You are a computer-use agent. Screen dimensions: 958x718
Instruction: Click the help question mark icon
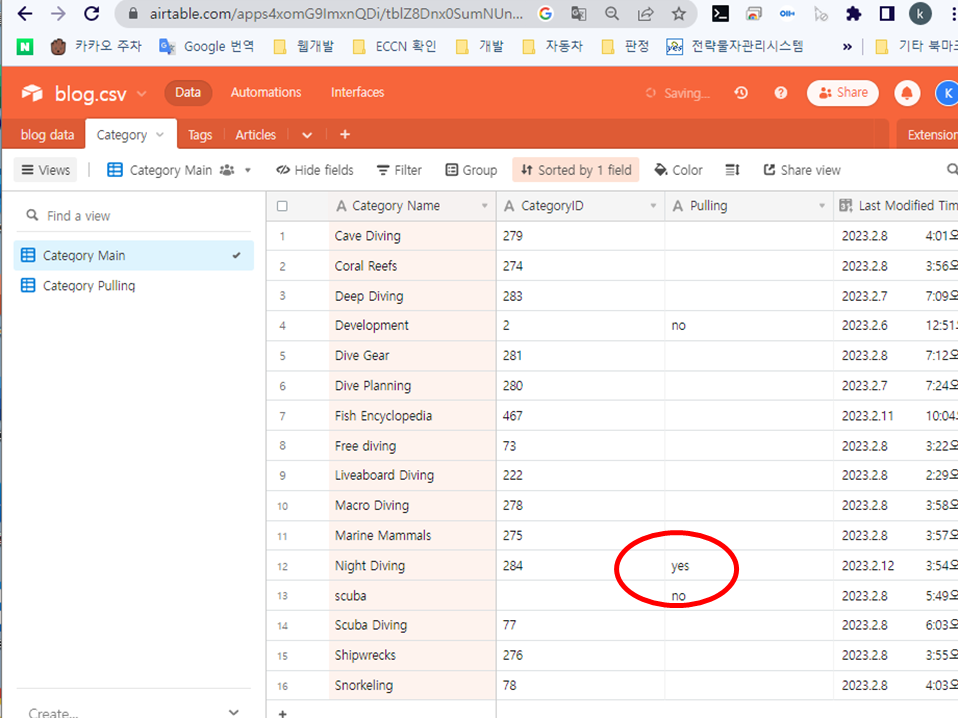(x=781, y=93)
